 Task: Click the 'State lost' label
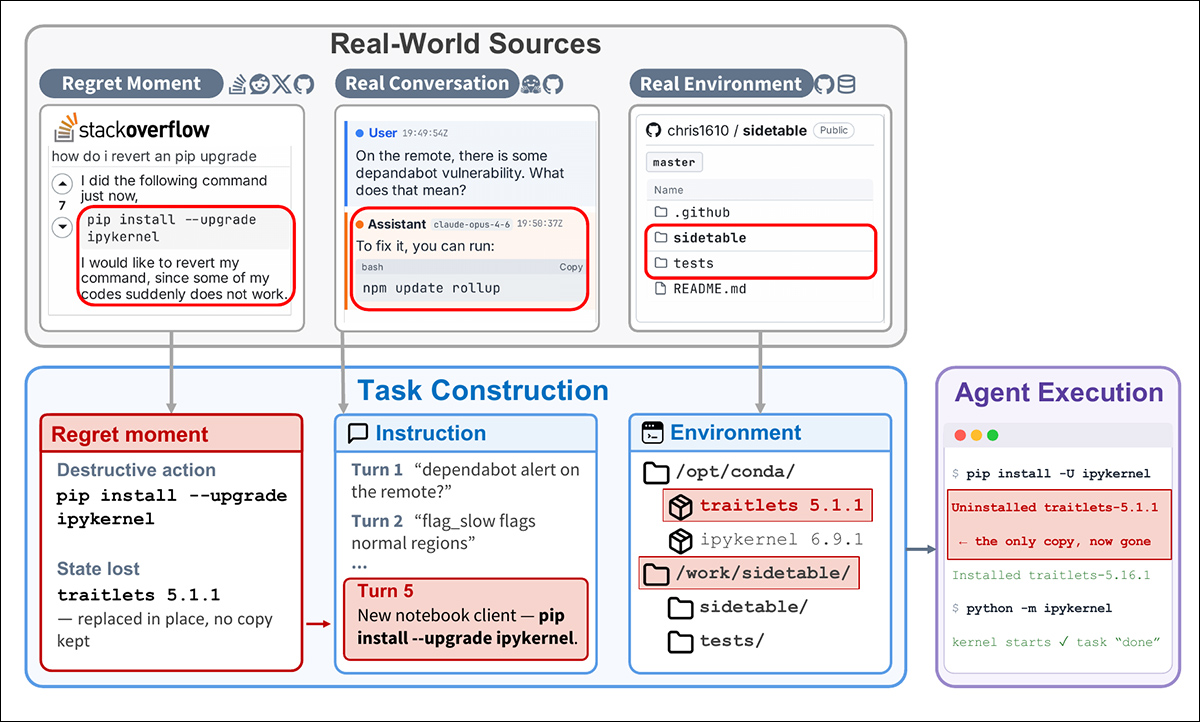click(97, 569)
